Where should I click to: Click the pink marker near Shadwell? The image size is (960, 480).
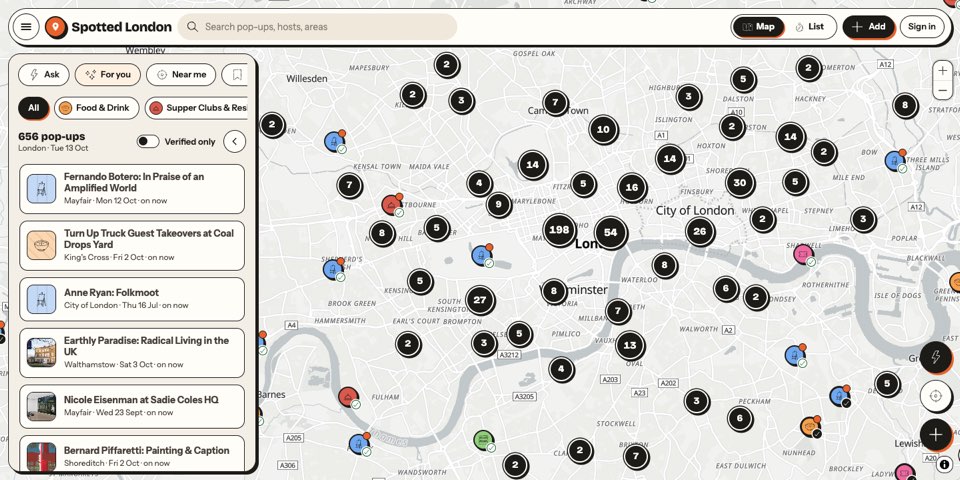coord(803,253)
